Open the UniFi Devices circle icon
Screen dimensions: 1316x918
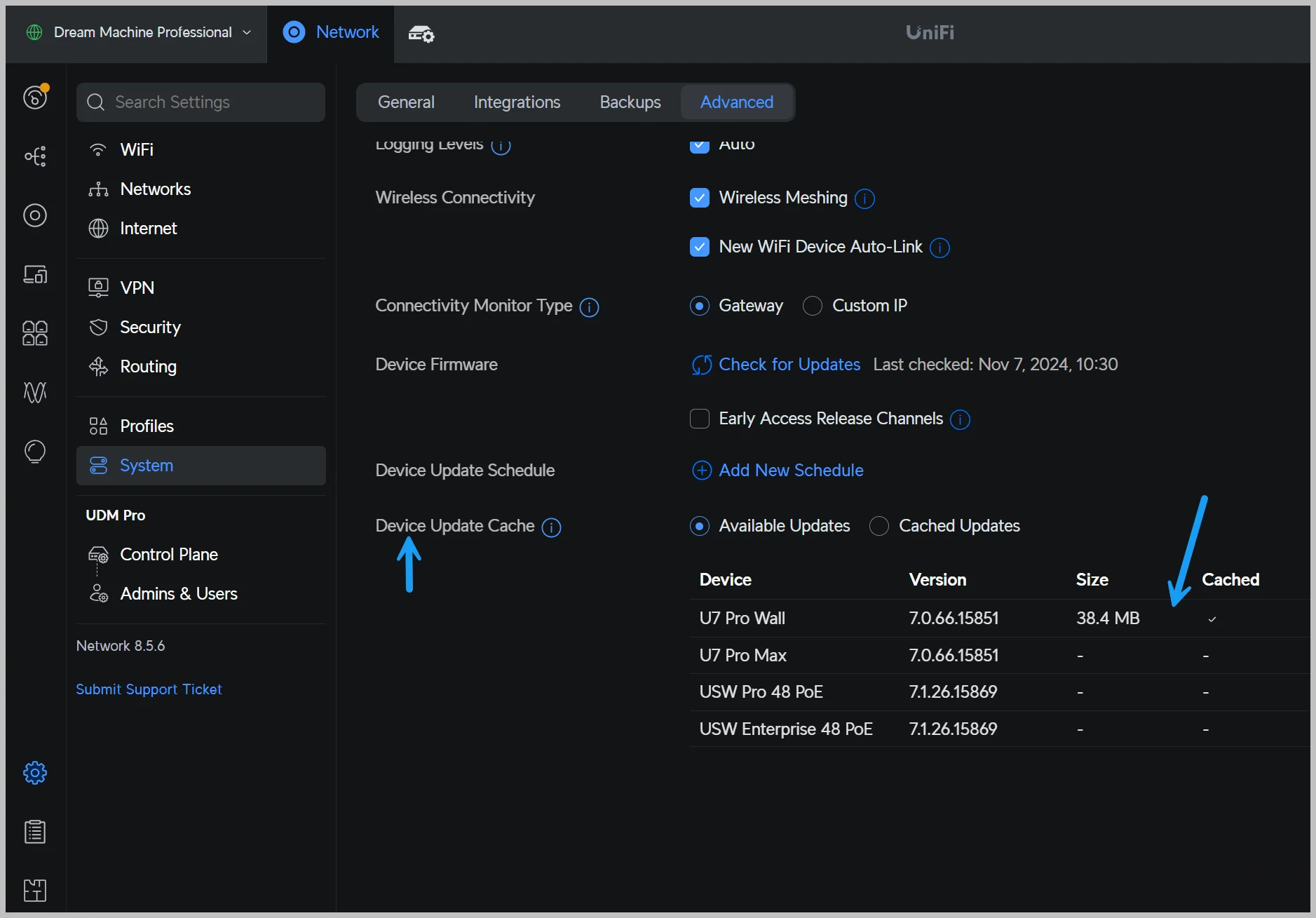coord(35,215)
